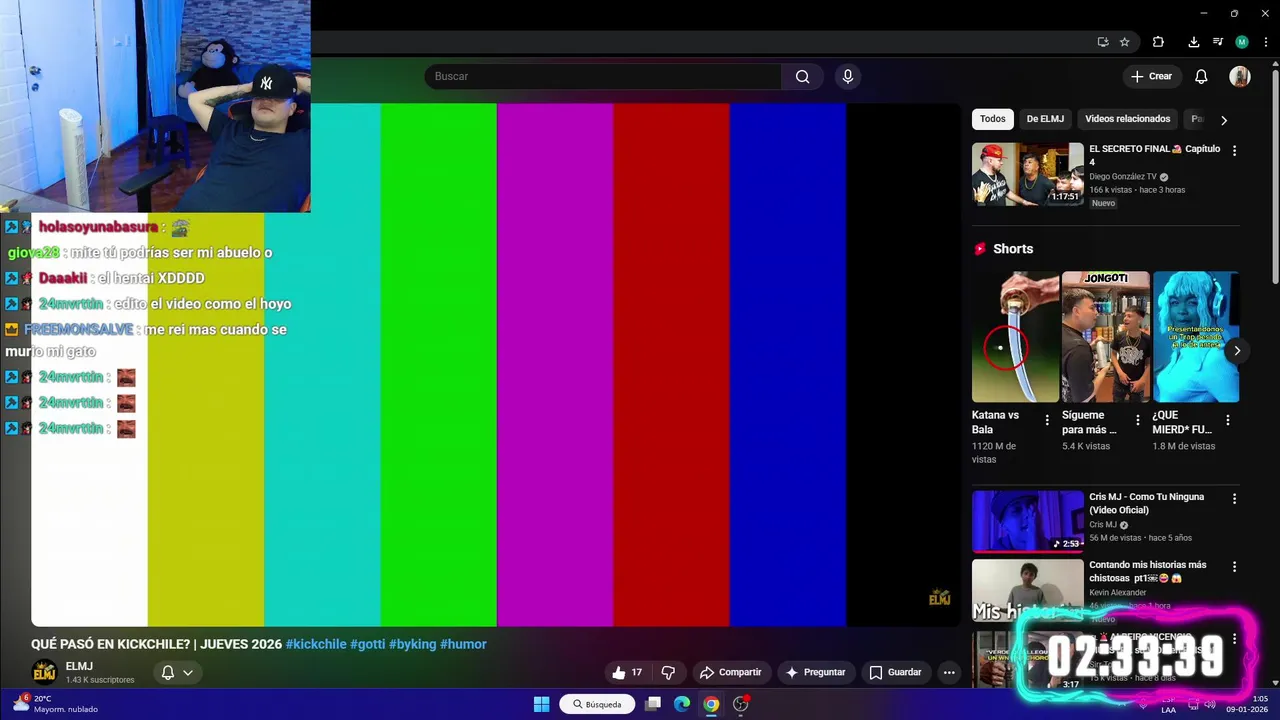The image size is (1280, 720).
Task: Open Diego González TV channel name
Action: [x=1122, y=177]
